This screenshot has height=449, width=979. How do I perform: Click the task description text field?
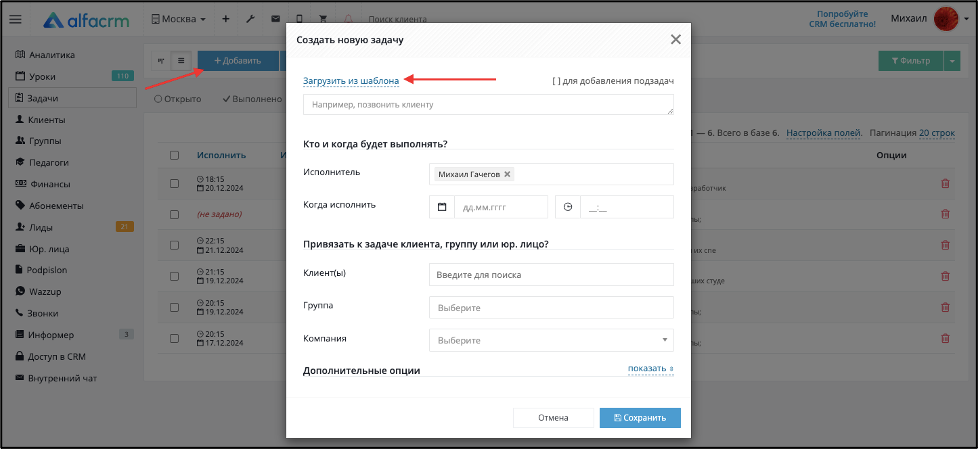click(x=488, y=105)
